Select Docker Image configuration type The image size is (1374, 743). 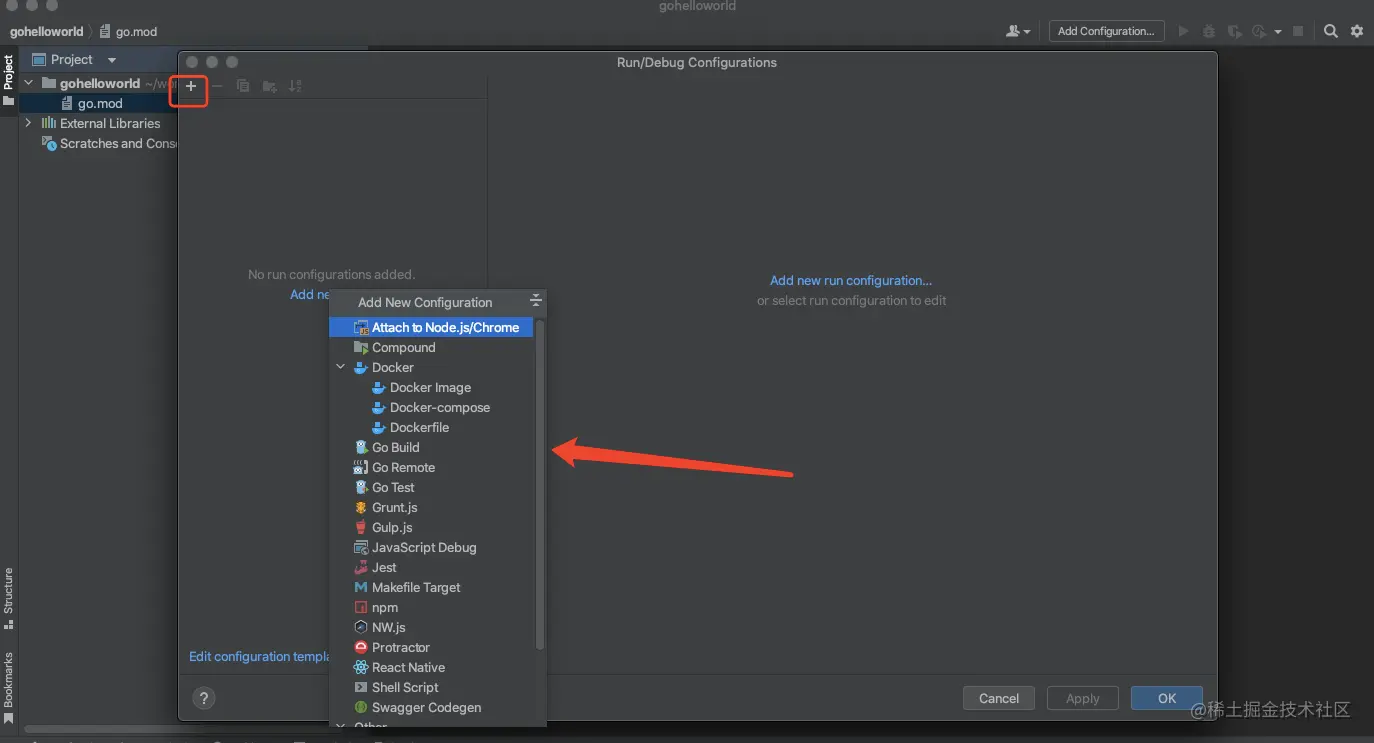pyautogui.click(x=431, y=387)
